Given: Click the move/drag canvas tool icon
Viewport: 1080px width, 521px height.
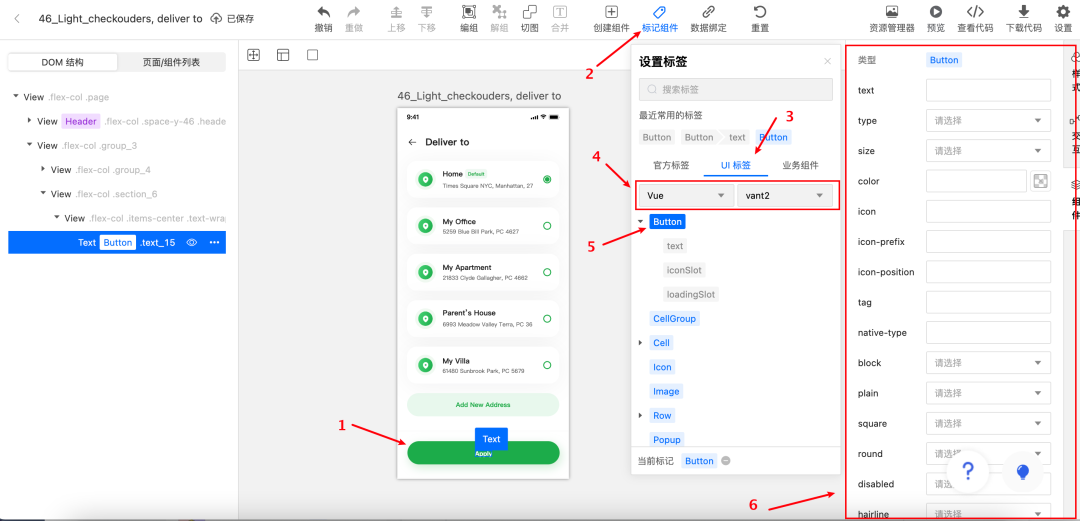Looking at the screenshot, I should pos(253,55).
